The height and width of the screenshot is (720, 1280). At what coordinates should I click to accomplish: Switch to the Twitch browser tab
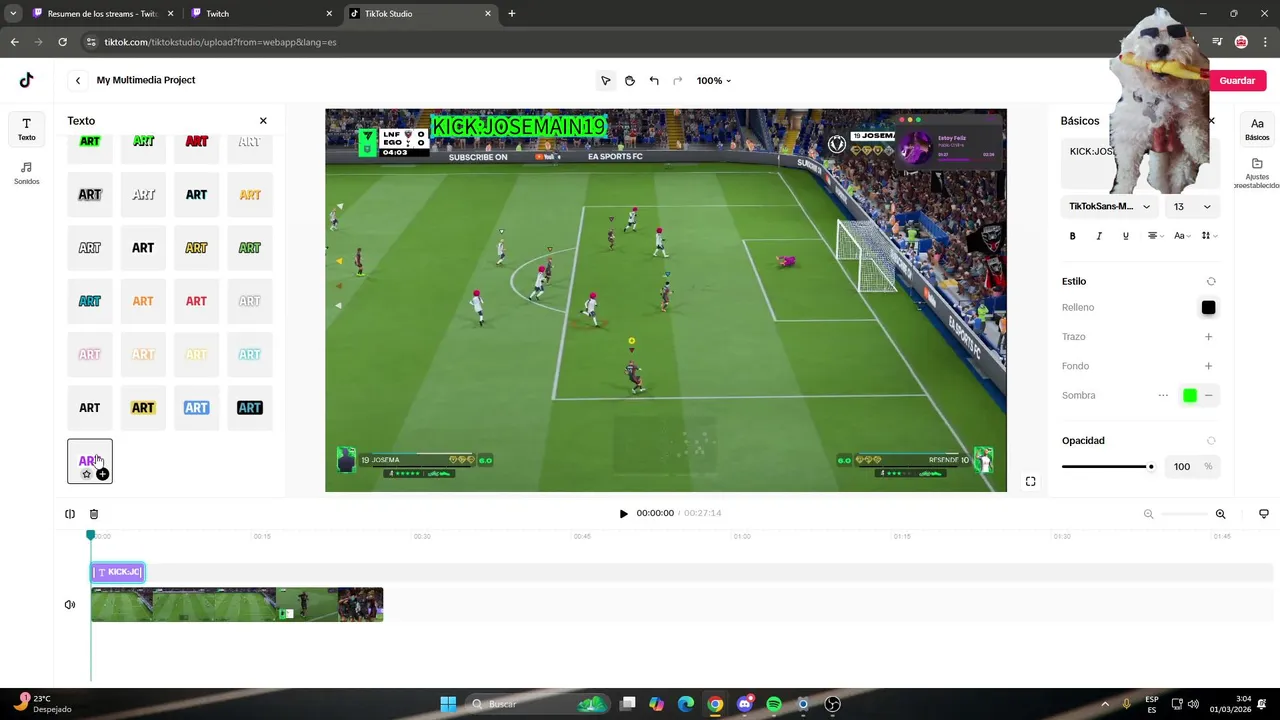point(260,14)
